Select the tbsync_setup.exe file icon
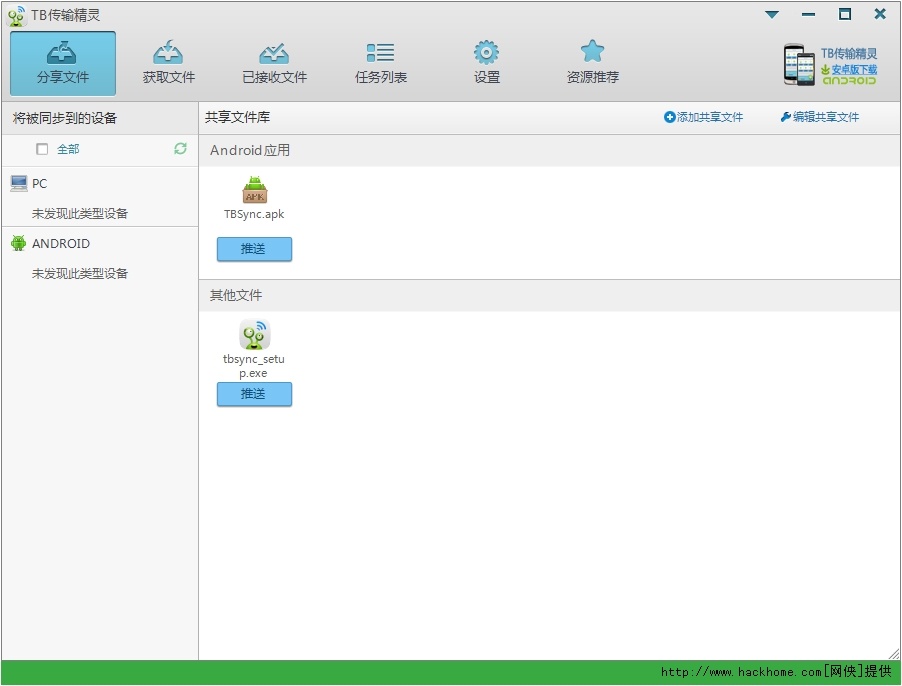902x686 pixels. point(254,334)
